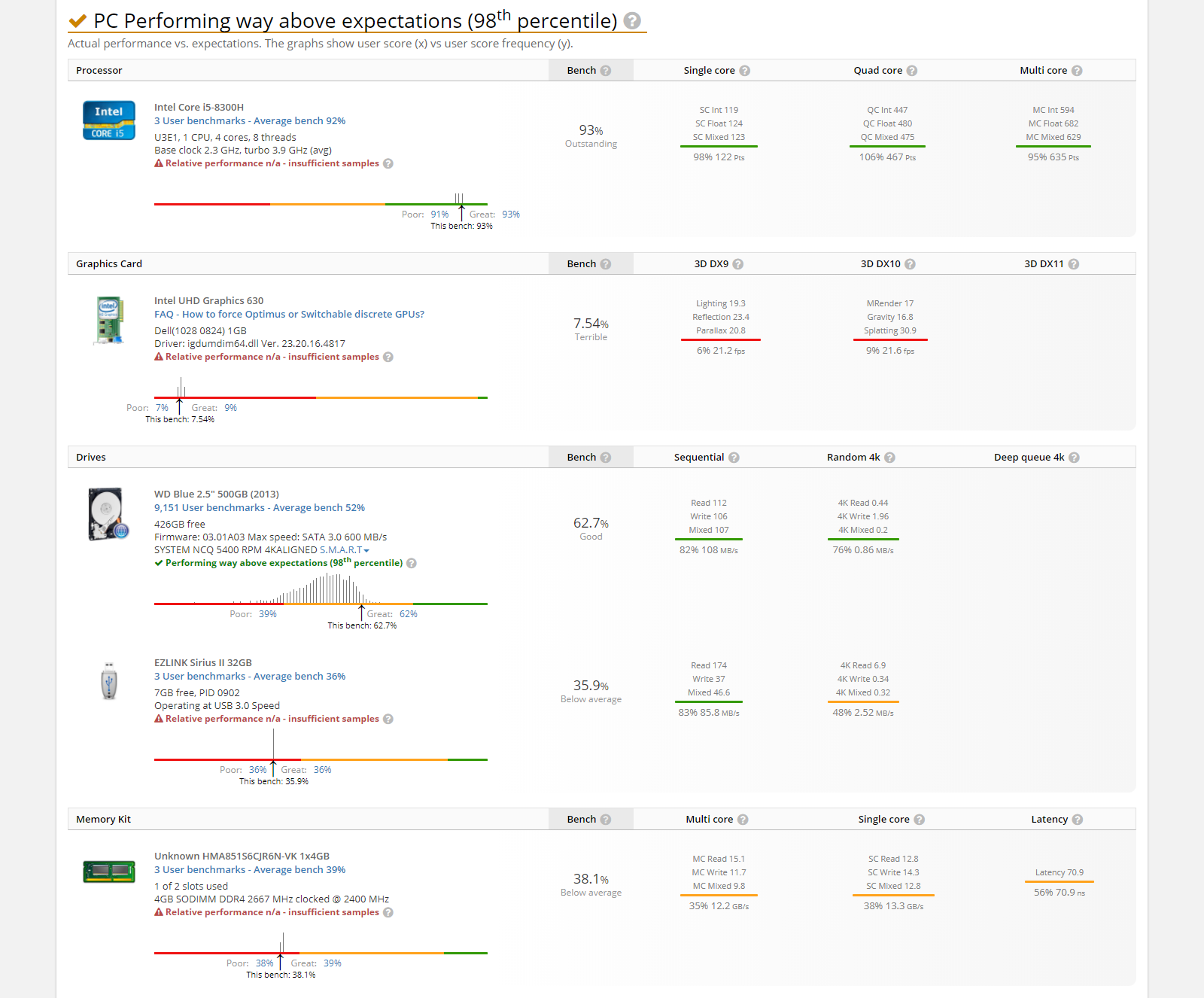
Task: Open FAQ about forcing Optimus discrete GPUs
Action: point(289,315)
